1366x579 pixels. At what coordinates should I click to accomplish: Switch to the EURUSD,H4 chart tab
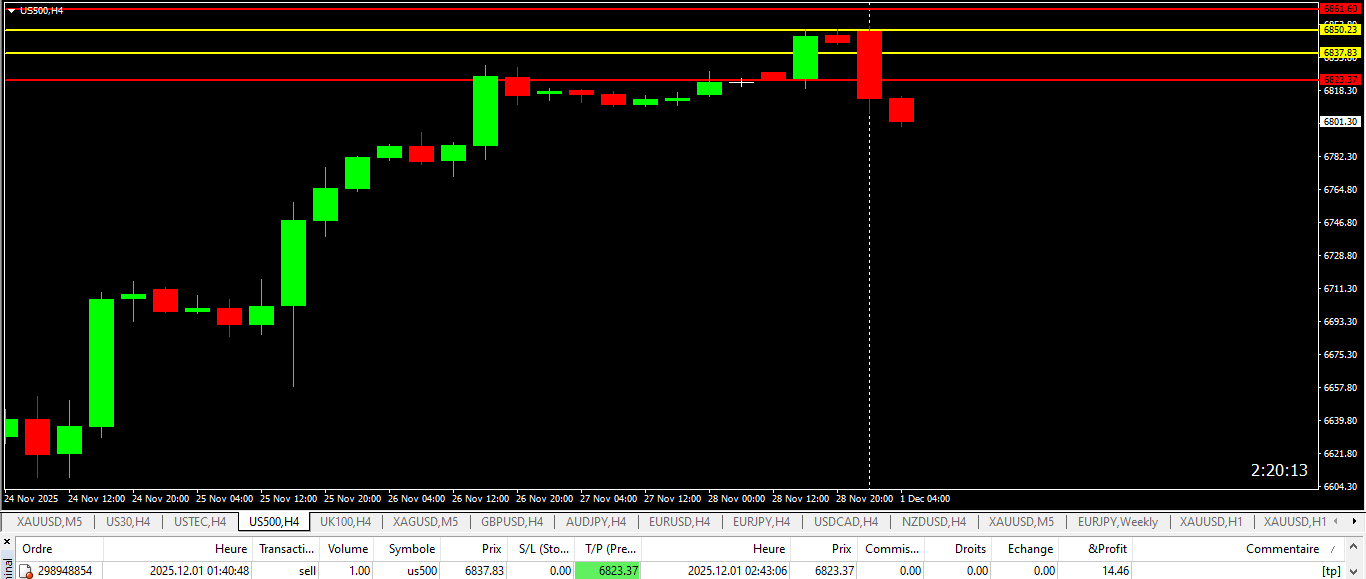(680, 522)
